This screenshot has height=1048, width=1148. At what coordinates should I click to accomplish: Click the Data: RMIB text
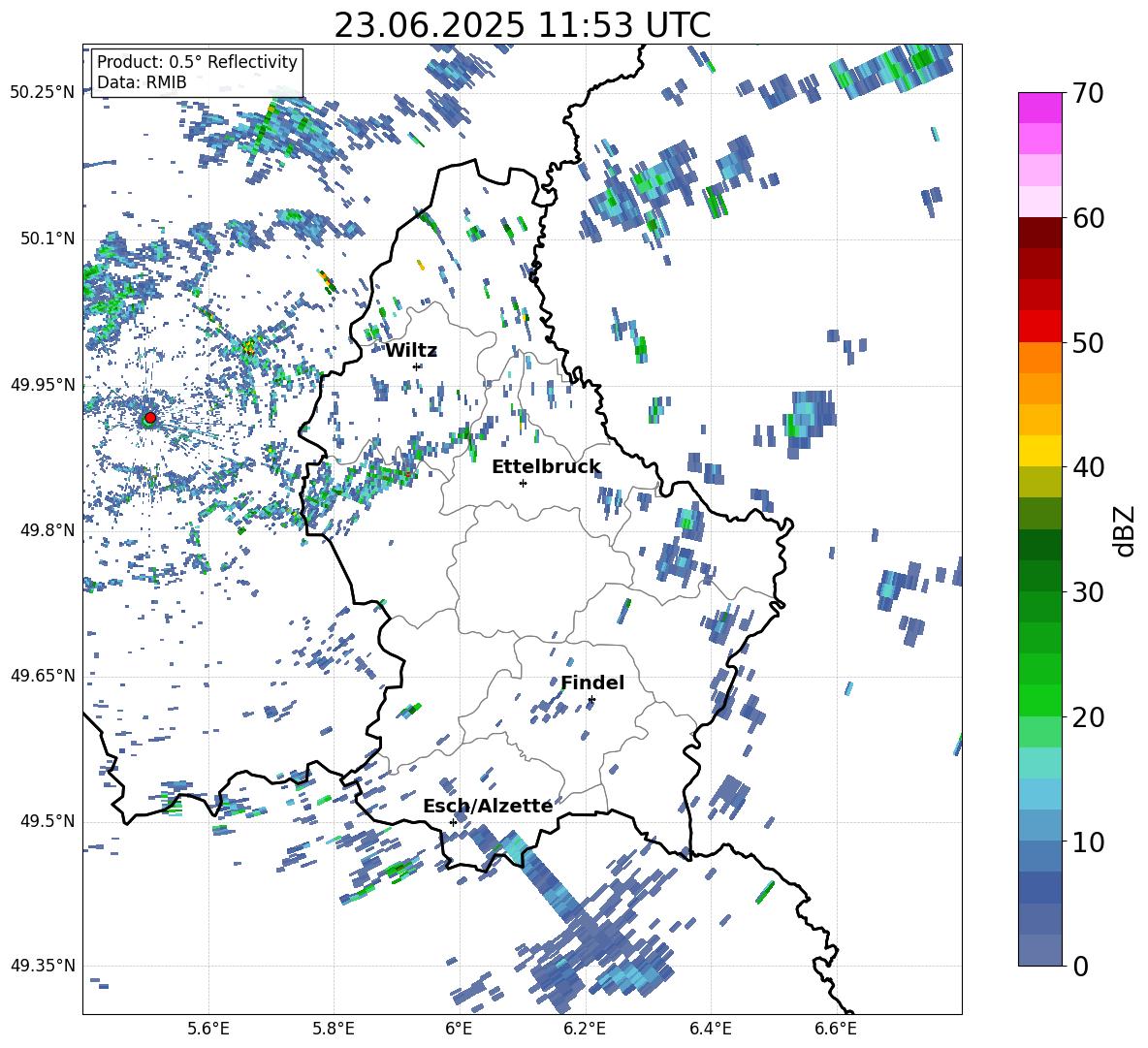point(142,82)
